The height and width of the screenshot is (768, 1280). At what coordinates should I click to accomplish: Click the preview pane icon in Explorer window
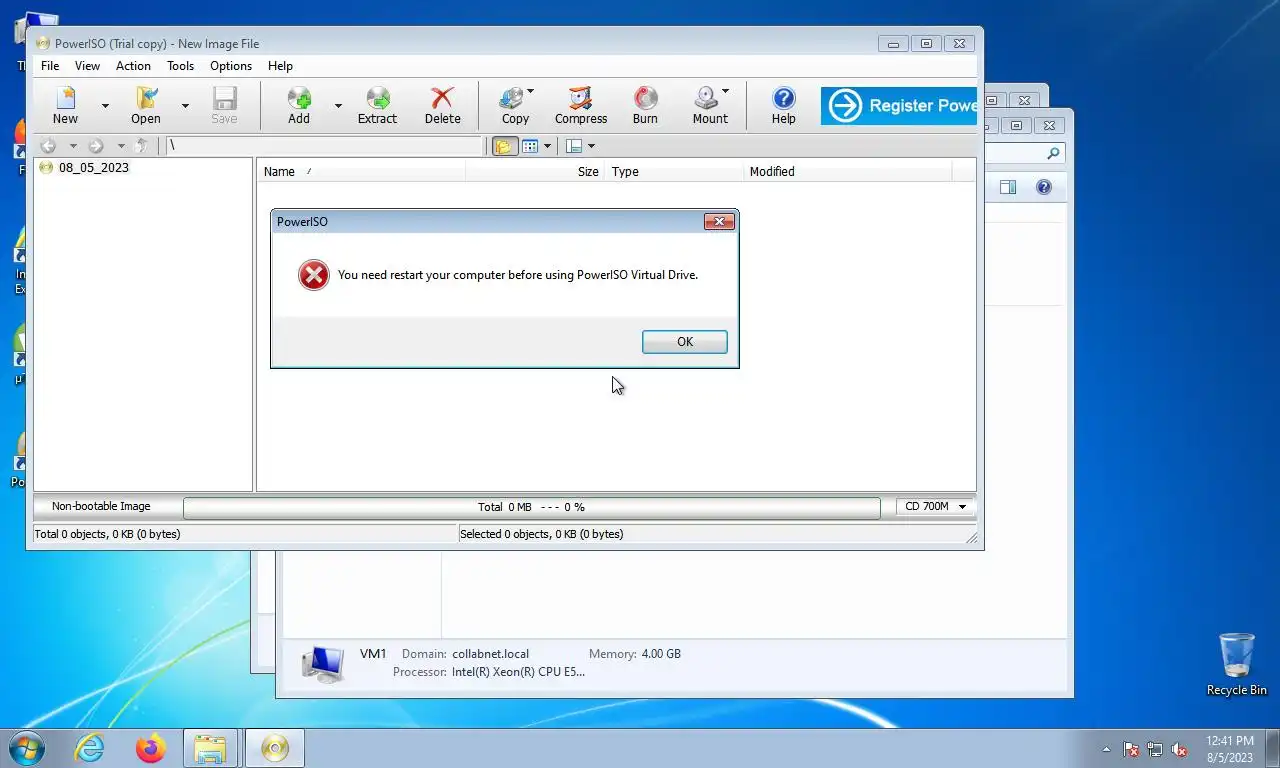tap(1008, 187)
